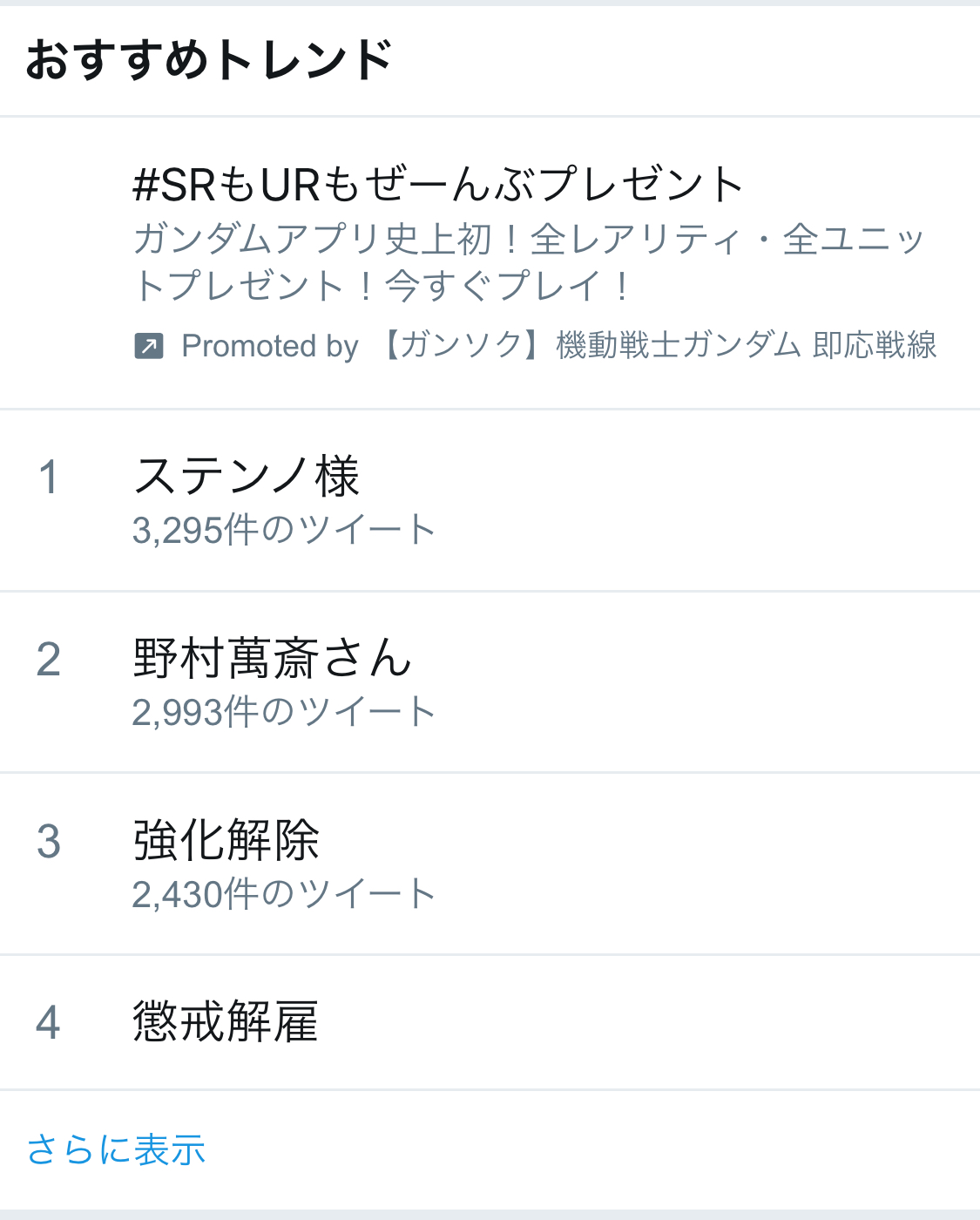Expand trends with さらに表示

point(116,1149)
